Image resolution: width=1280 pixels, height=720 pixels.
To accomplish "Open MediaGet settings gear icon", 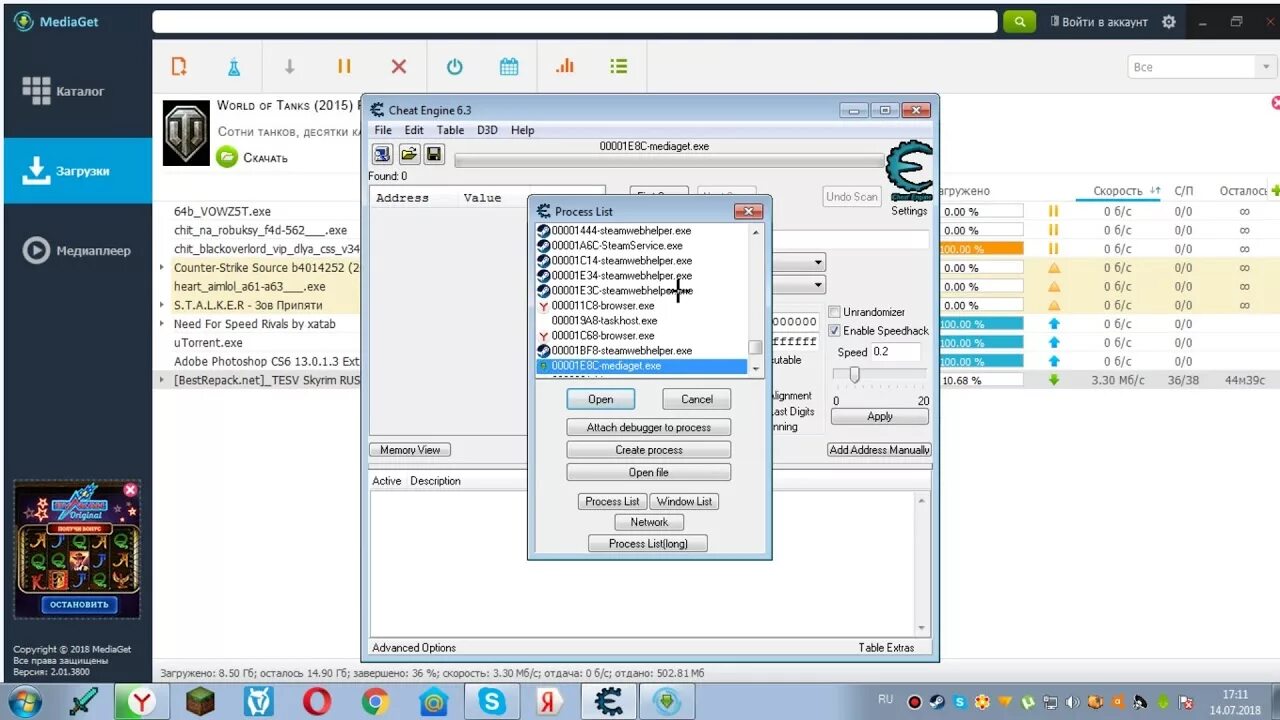I will click(1169, 21).
